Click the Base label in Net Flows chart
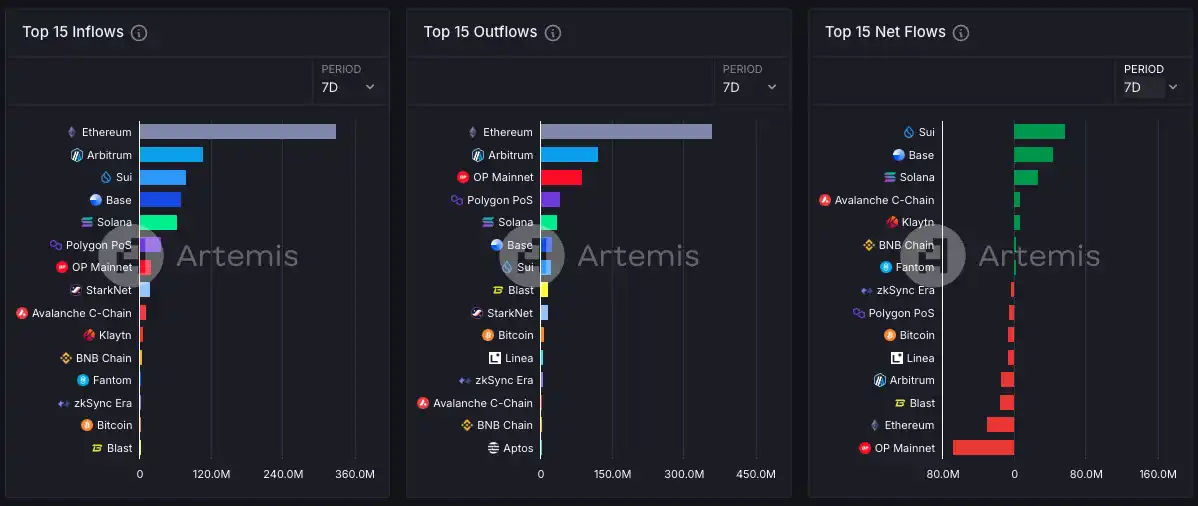Screen dimensions: 1198x506 click(921, 155)
